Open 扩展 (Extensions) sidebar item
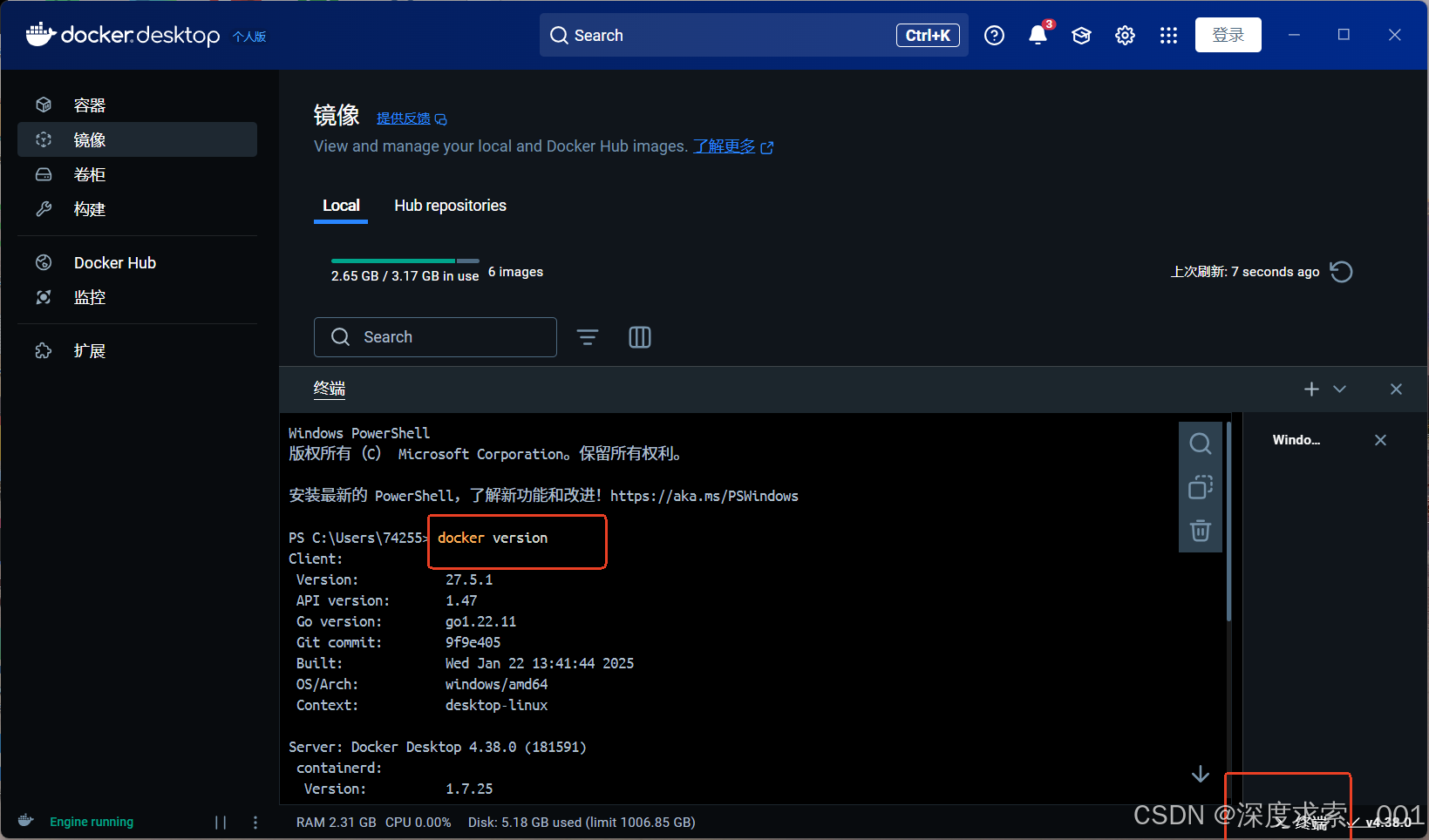1429x840 pixels. (137, 350)
